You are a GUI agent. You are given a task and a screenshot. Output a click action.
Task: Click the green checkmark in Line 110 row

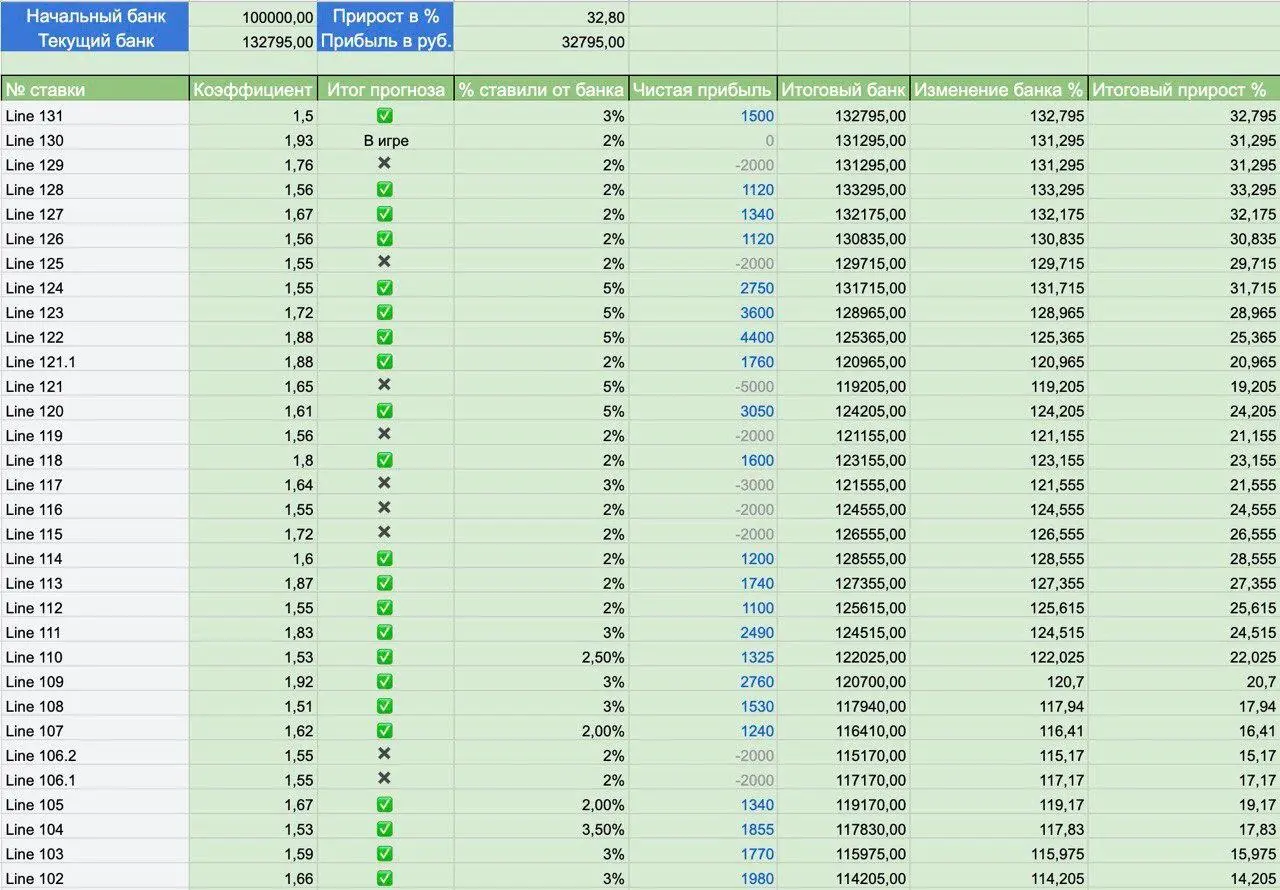pyautogui.click(x=385, y=657)
